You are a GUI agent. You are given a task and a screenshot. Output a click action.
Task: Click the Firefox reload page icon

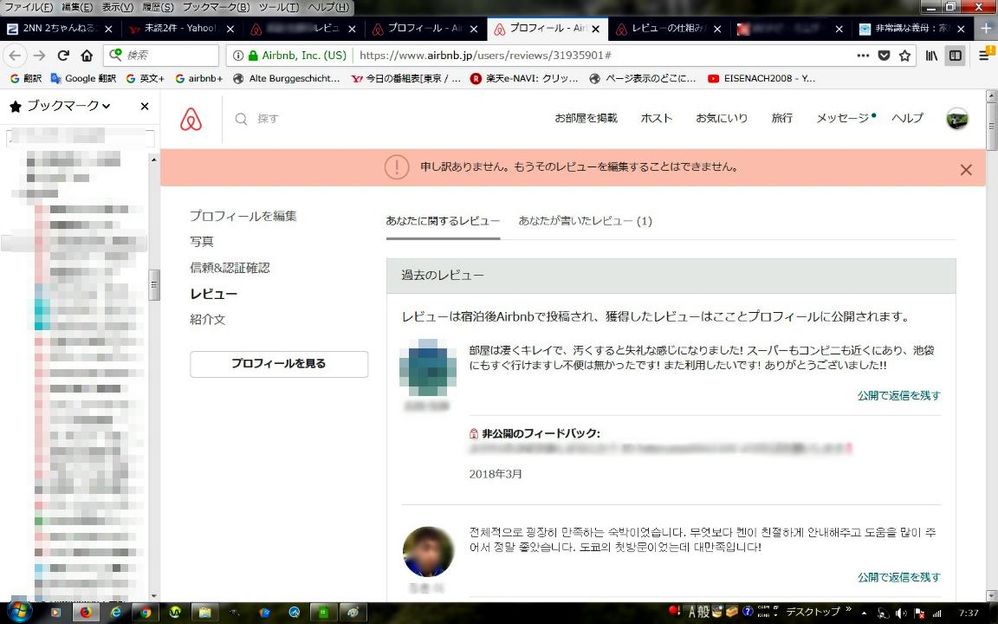pyautogui.click(x=63, y=56)
